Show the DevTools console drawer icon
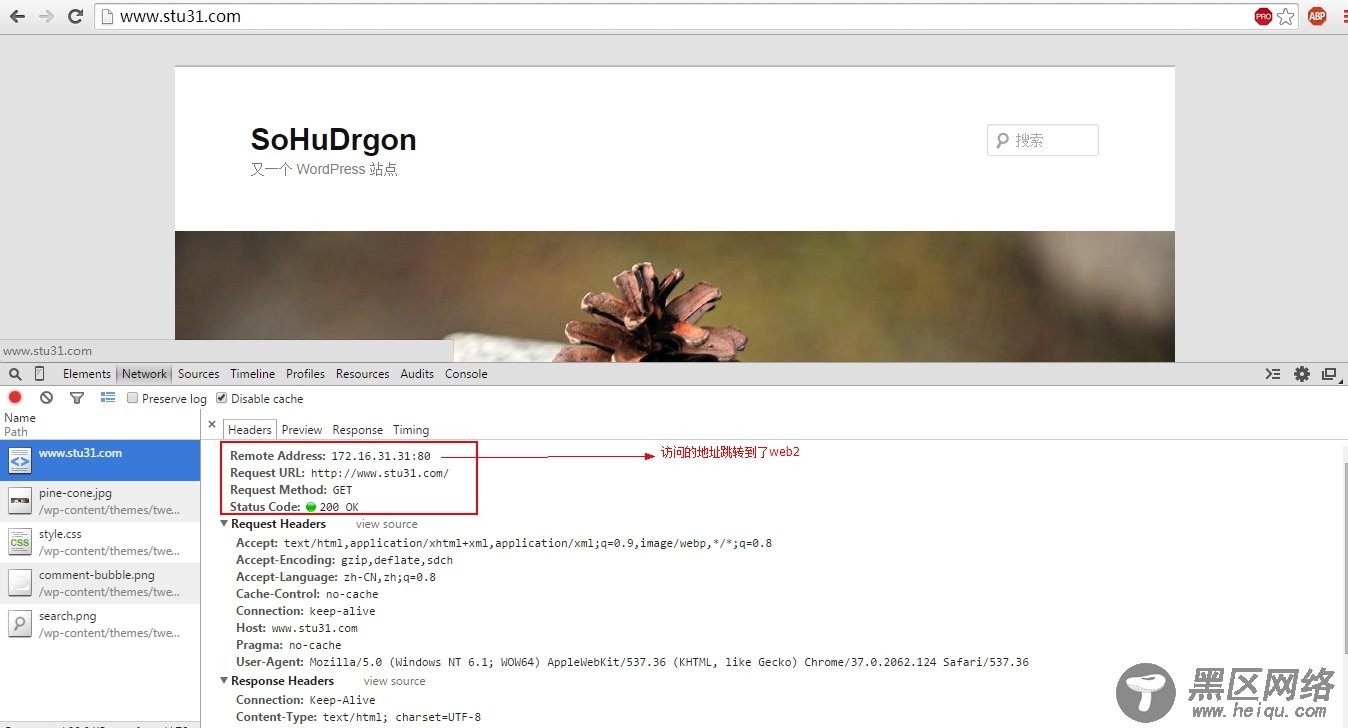Image resolution: width=1348 pixels, height=728 pixels. tap(1272, 374)
